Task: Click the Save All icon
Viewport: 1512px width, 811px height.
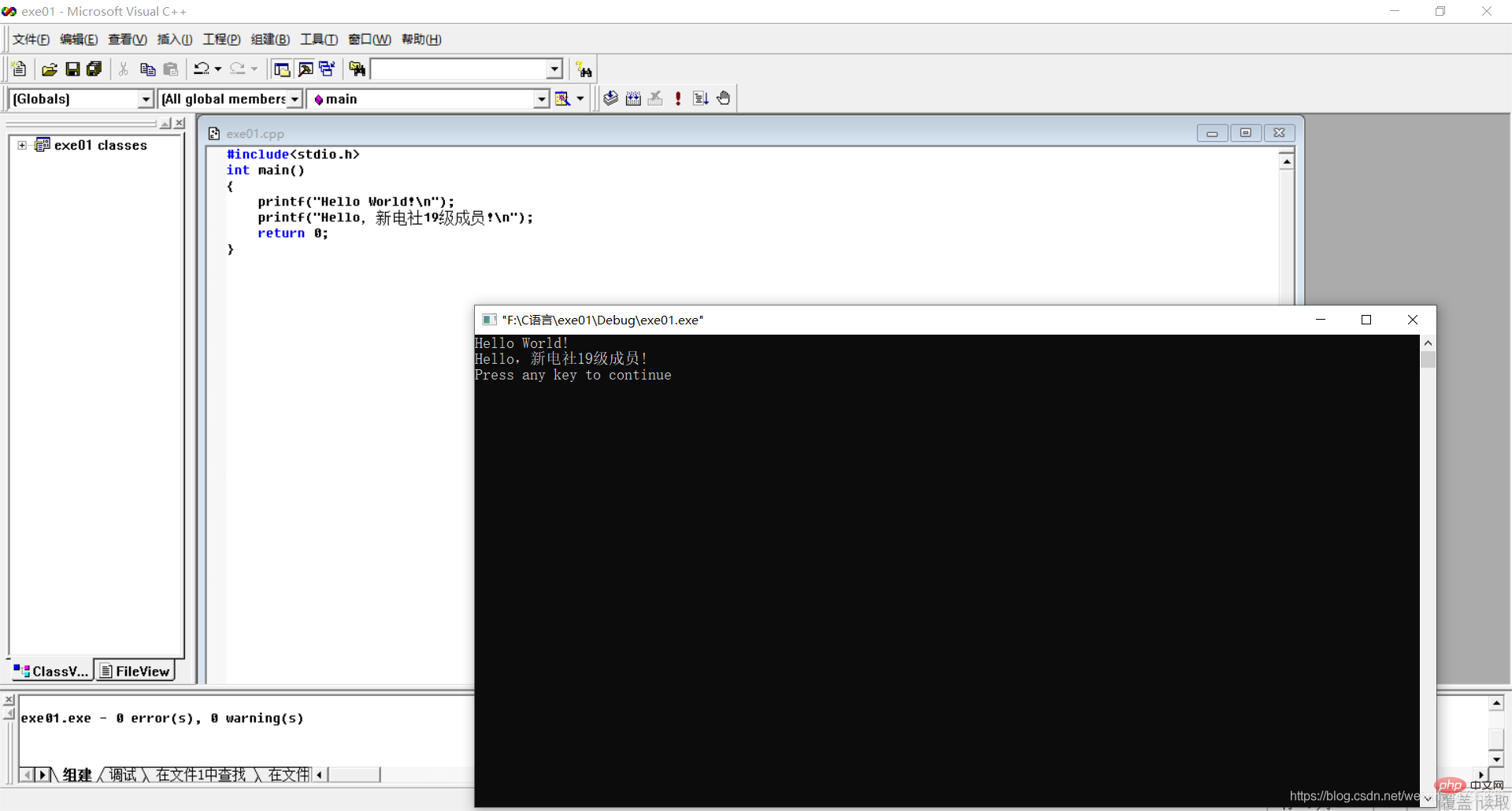Action: 94,69
